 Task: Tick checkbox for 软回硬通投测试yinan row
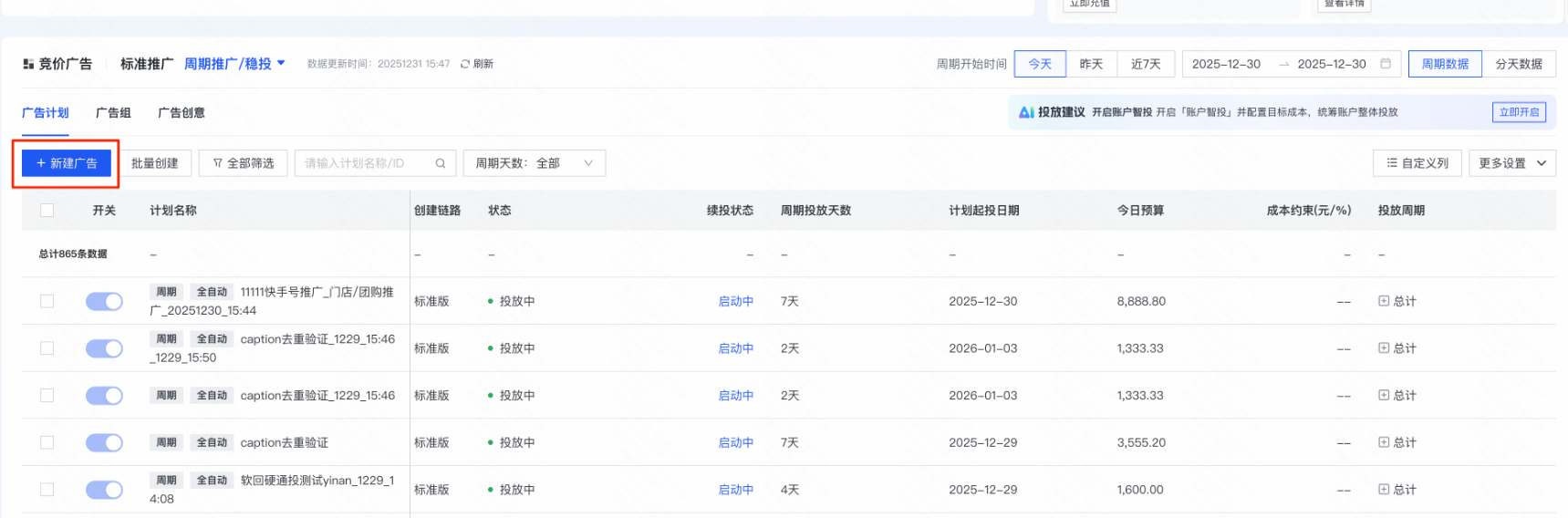pos(47,490)
